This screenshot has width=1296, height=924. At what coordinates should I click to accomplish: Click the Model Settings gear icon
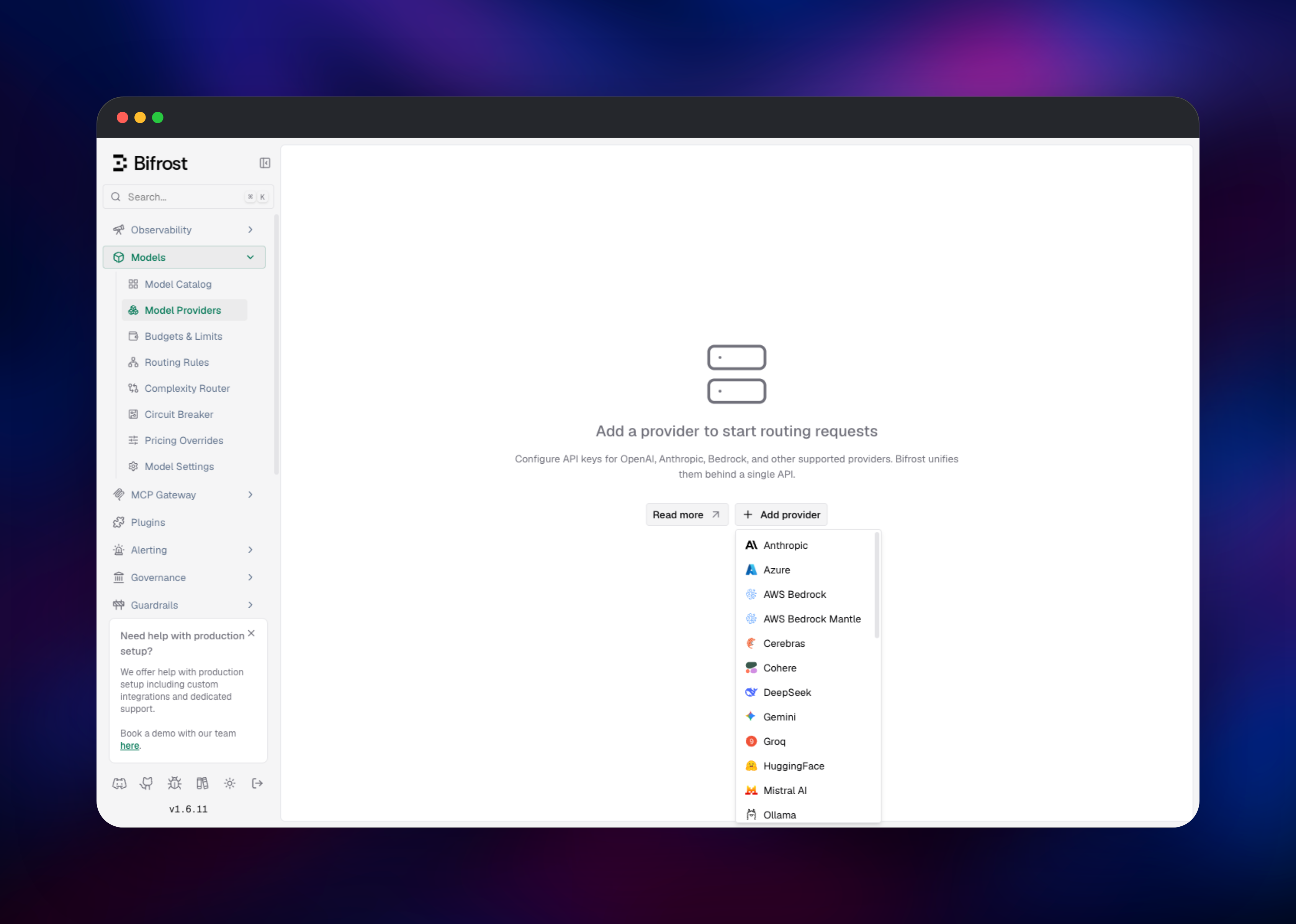coord(133,466)
